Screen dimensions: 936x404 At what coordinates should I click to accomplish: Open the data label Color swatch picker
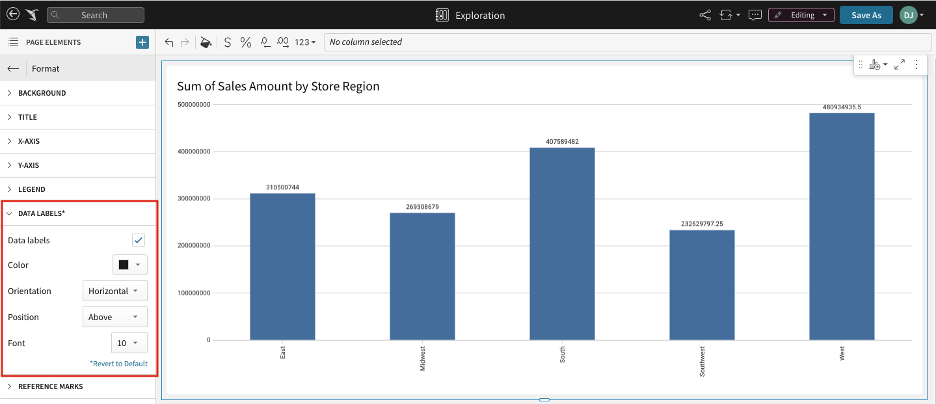pyautogui.click(x=129, y=265)
